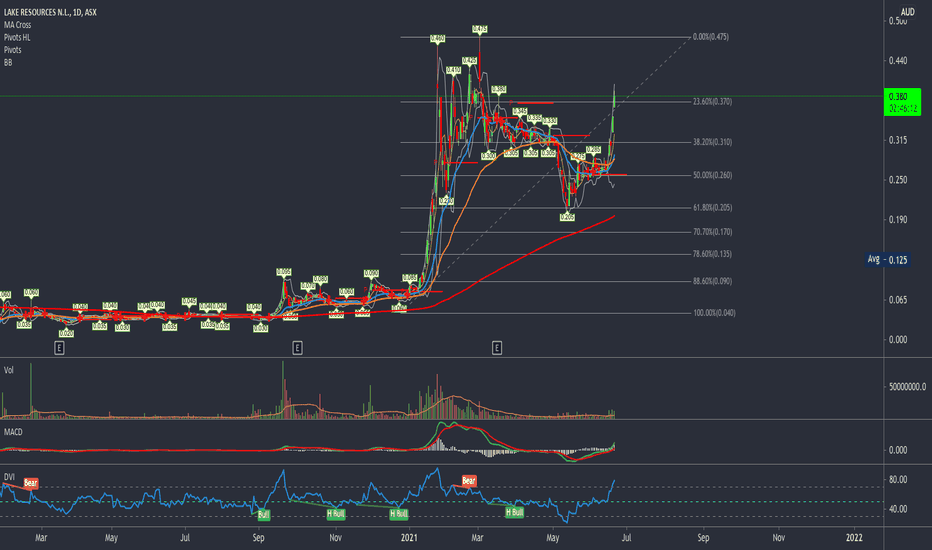Select the Pivots HL indicator legend

(x=17, y=37)
